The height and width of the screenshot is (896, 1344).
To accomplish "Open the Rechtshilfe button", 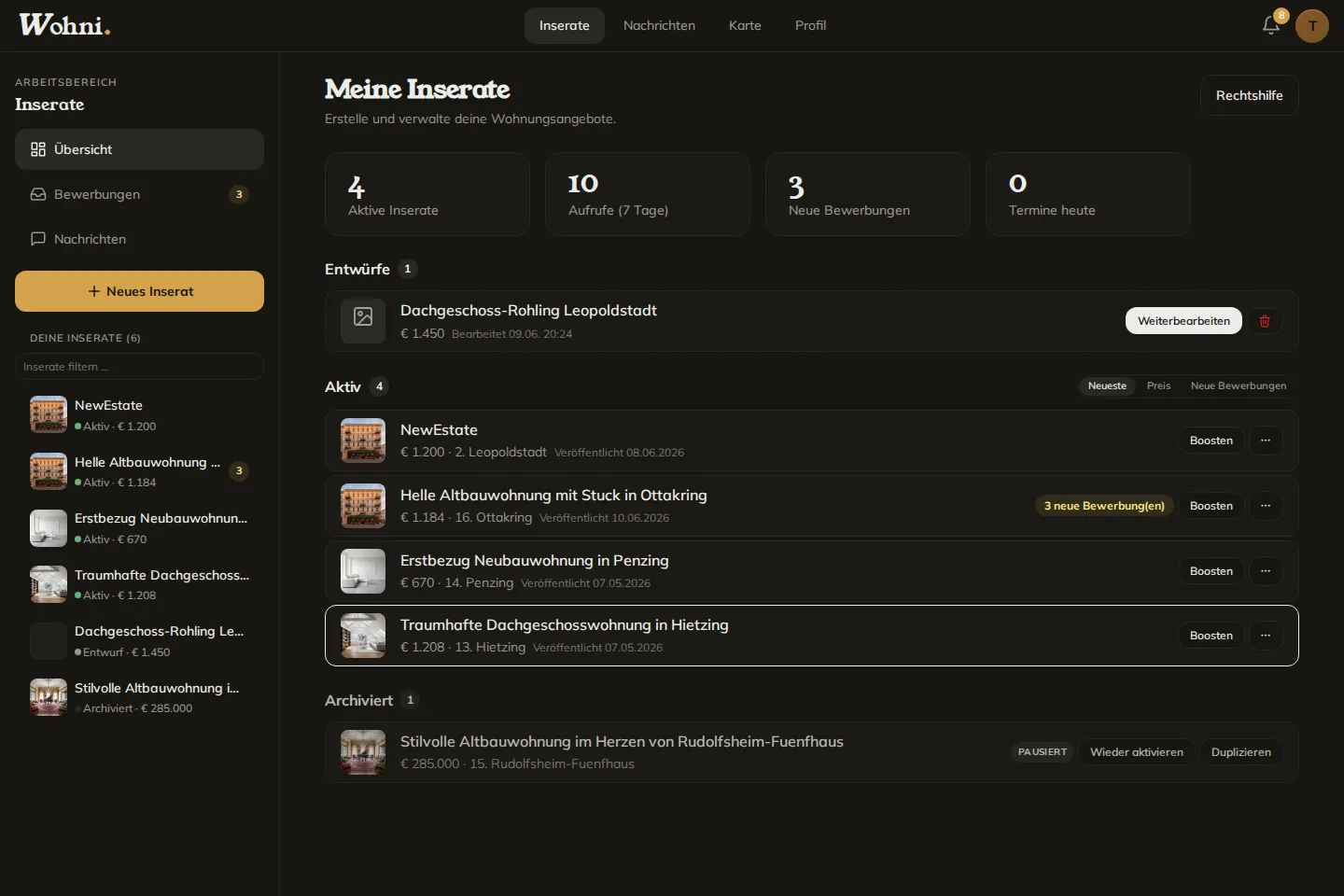I will coord(1249,95).
